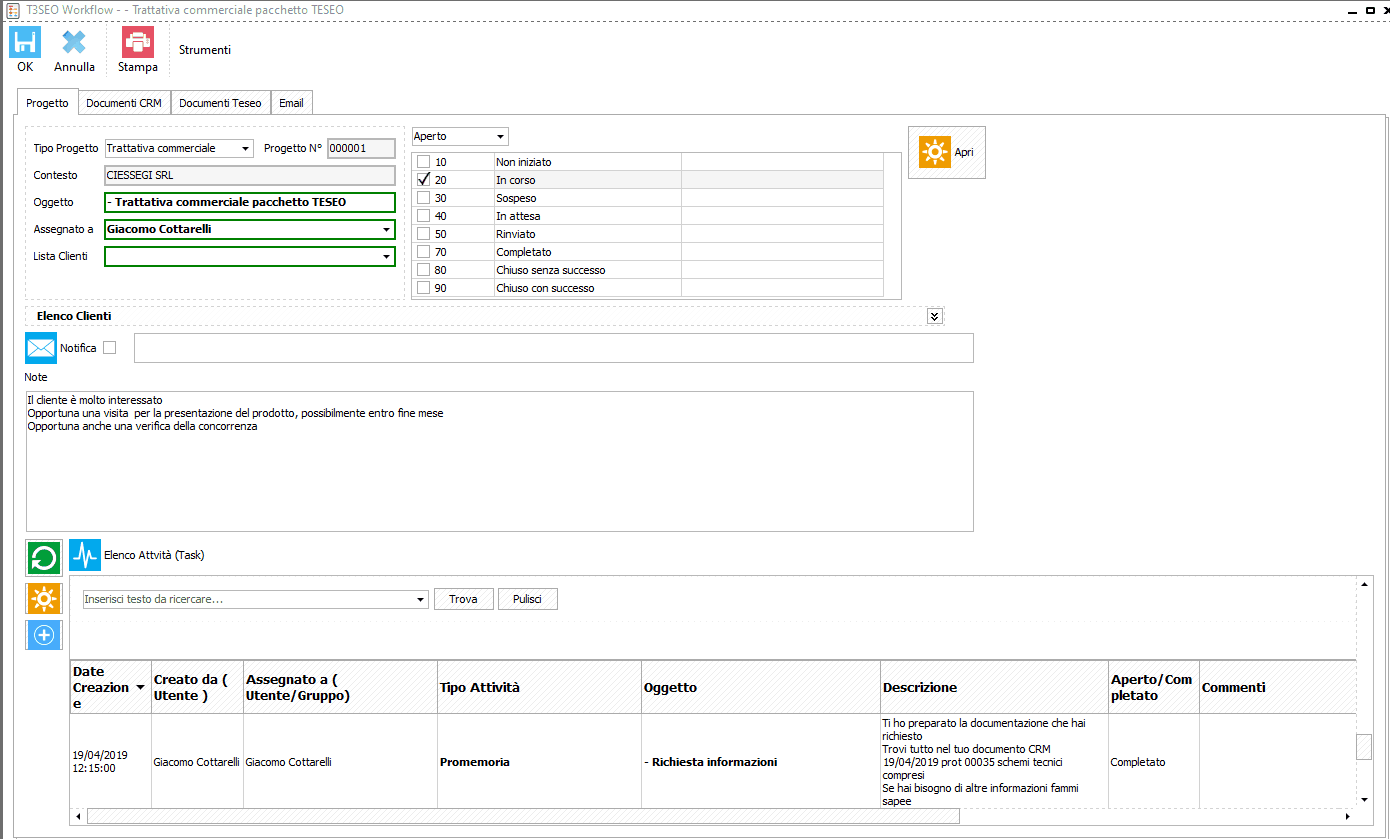This screenshot has width=1390, height=839.
Task: Click the blue plus add task icon
Action: tap(44, 635)
